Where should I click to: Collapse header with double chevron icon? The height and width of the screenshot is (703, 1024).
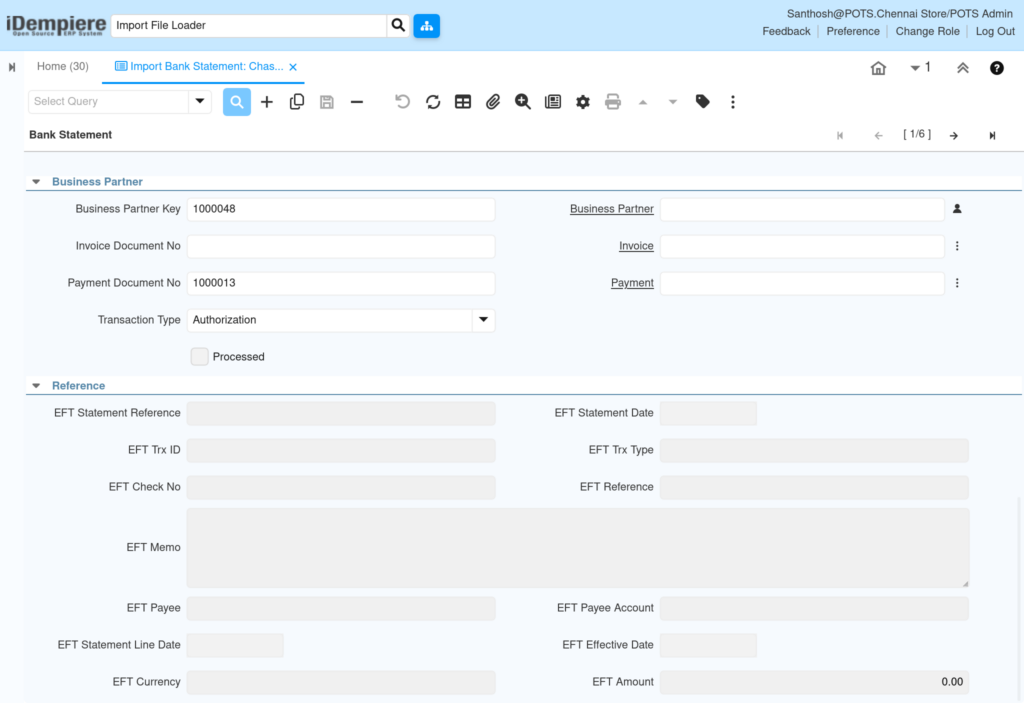click(x=963, y=68)
